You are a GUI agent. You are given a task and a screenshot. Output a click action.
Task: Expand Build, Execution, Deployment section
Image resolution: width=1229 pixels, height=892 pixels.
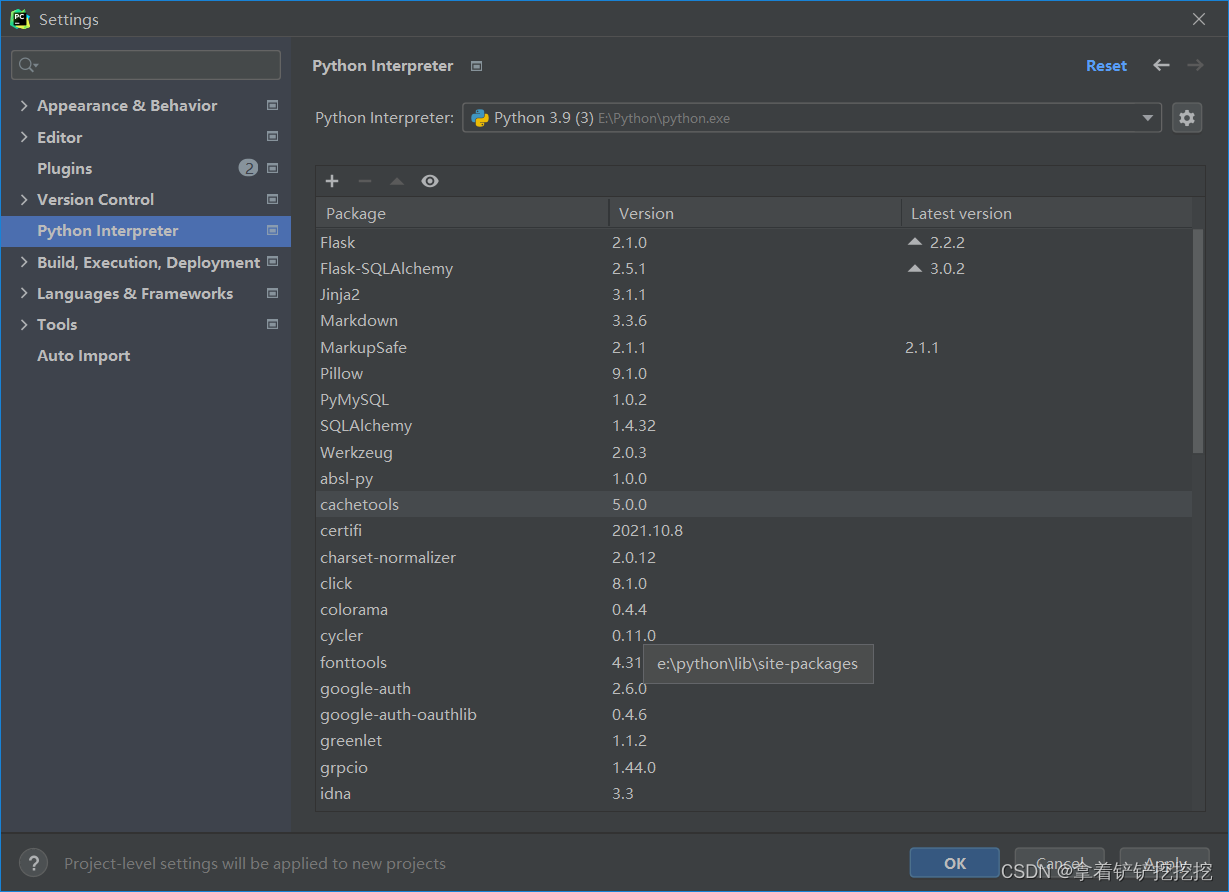[x=24, y=262]
